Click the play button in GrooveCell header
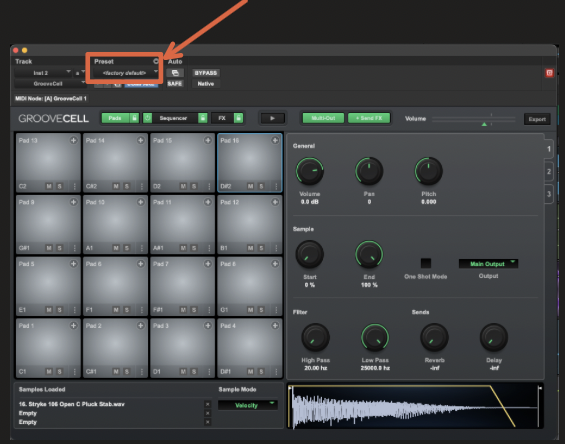Image resolution: width=565 pixels, height=444 pixels. [272, 118]
